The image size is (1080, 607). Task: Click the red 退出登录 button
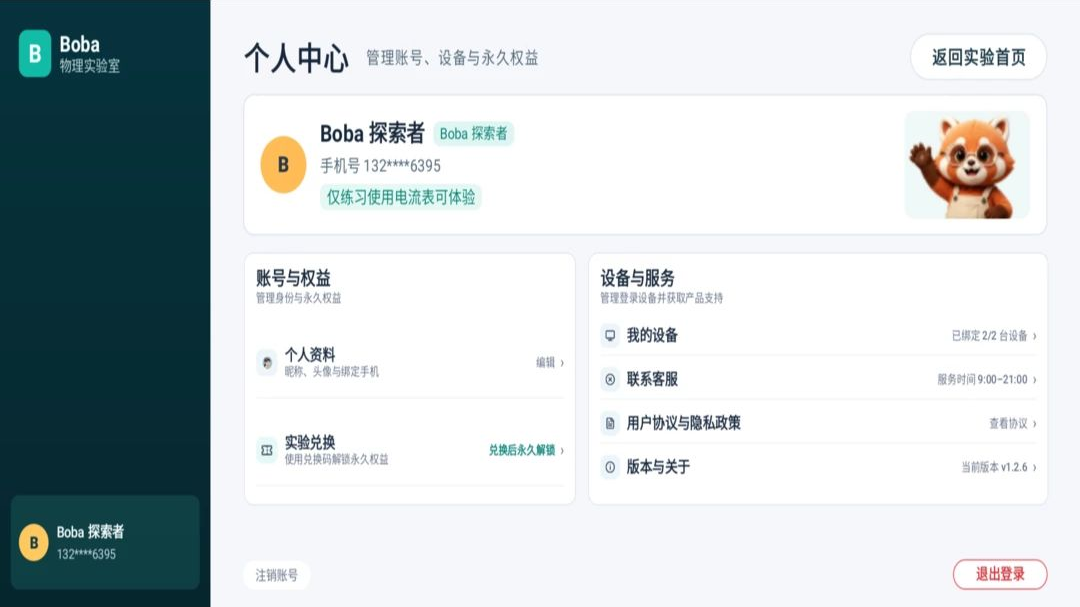pos(1000,574)
